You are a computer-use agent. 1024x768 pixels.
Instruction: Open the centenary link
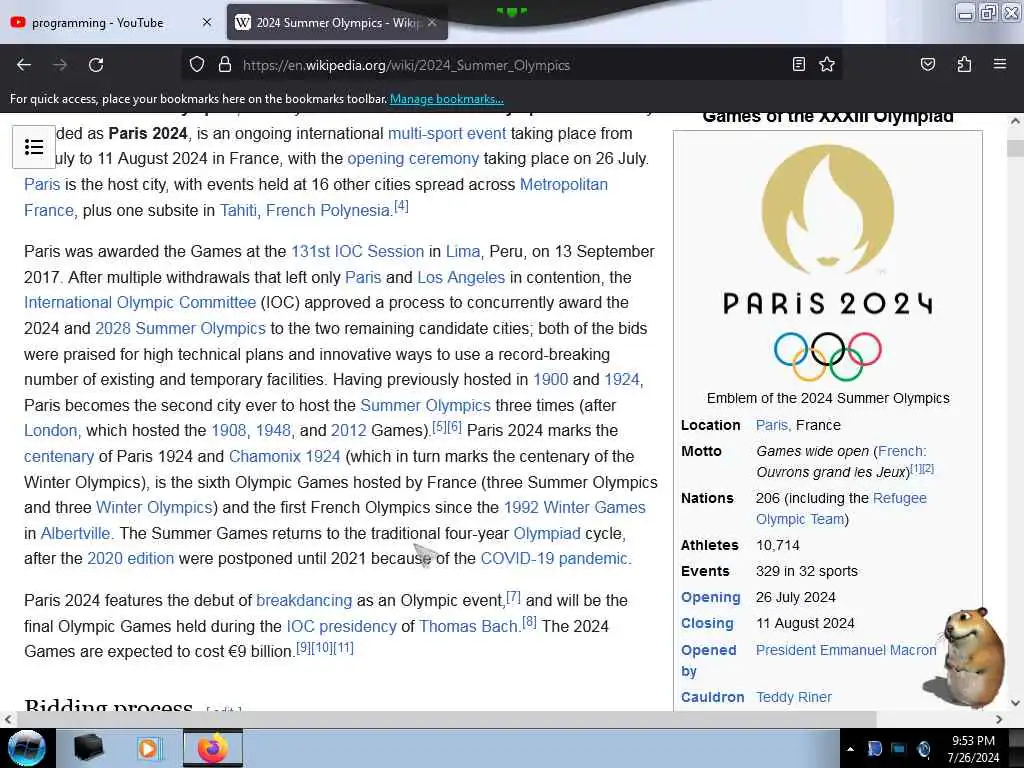[59, 456]
